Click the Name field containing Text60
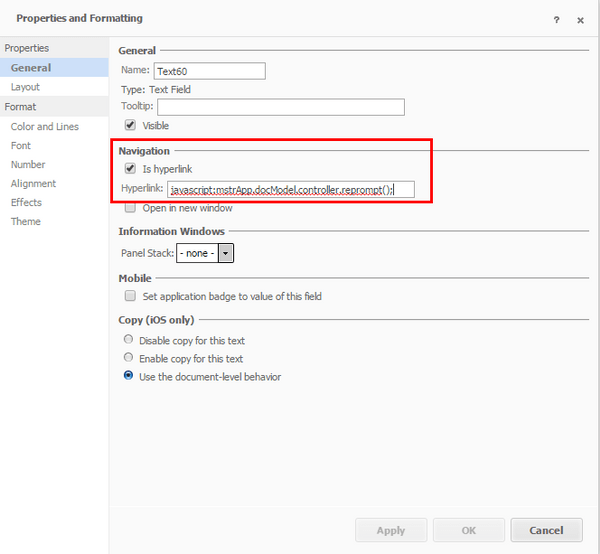 pos(209,71)
